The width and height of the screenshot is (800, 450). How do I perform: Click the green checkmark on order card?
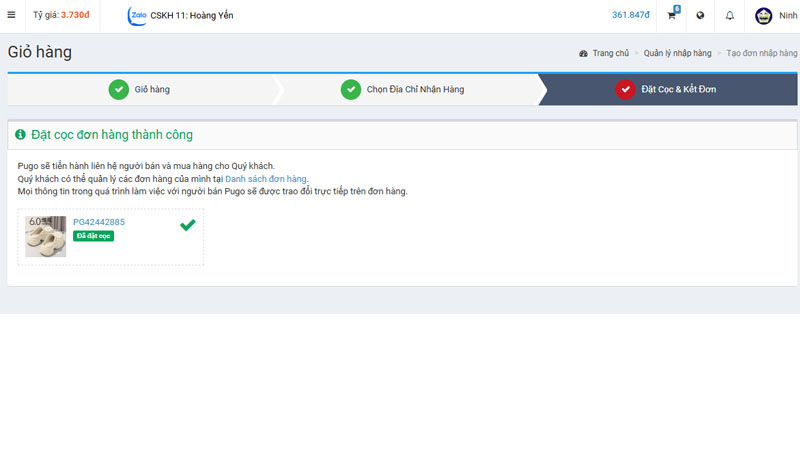click(x=187, y=225)
